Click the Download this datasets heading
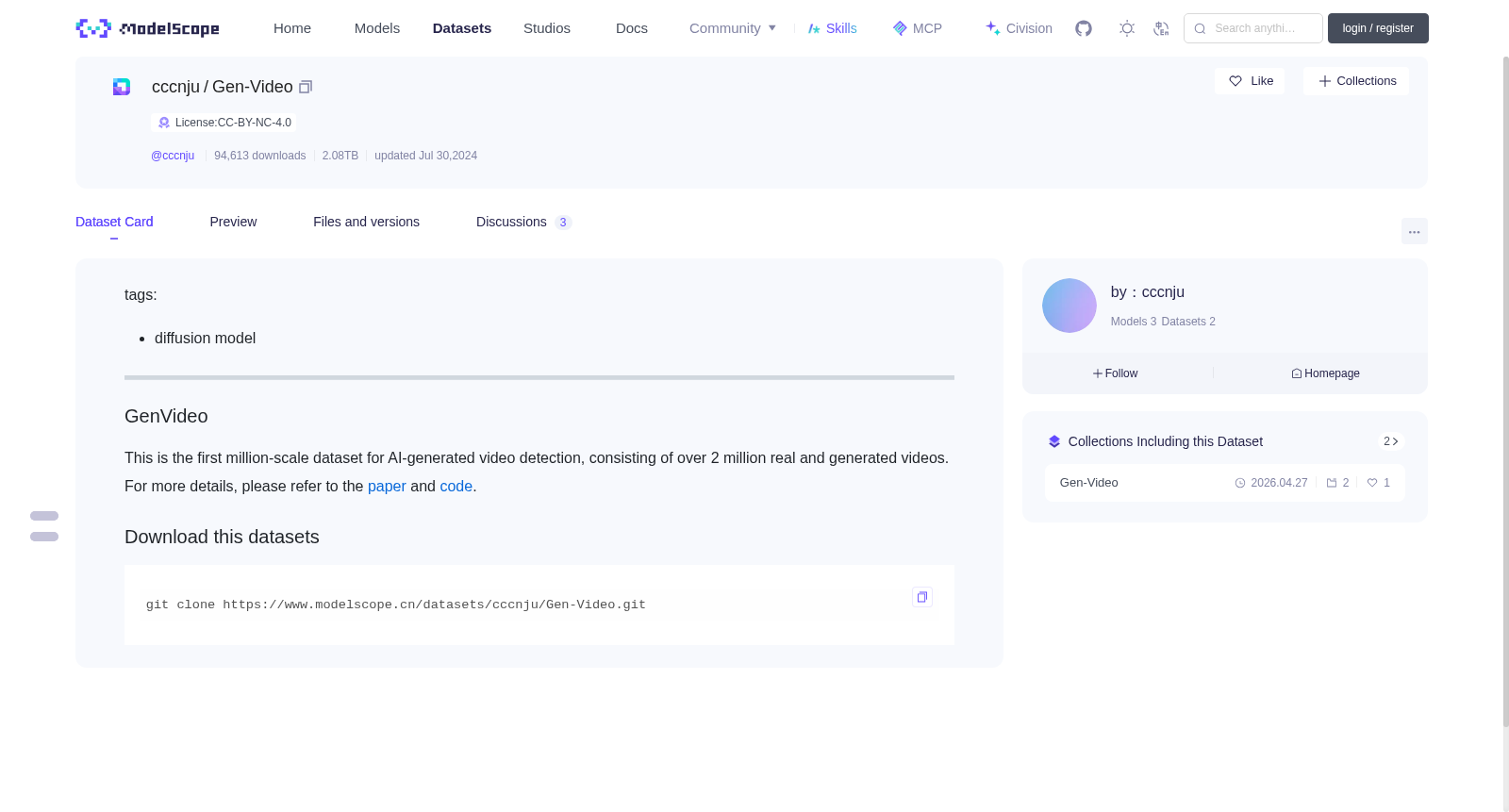Viewport: 1509px width, 812px height. (x=222, y=537)
